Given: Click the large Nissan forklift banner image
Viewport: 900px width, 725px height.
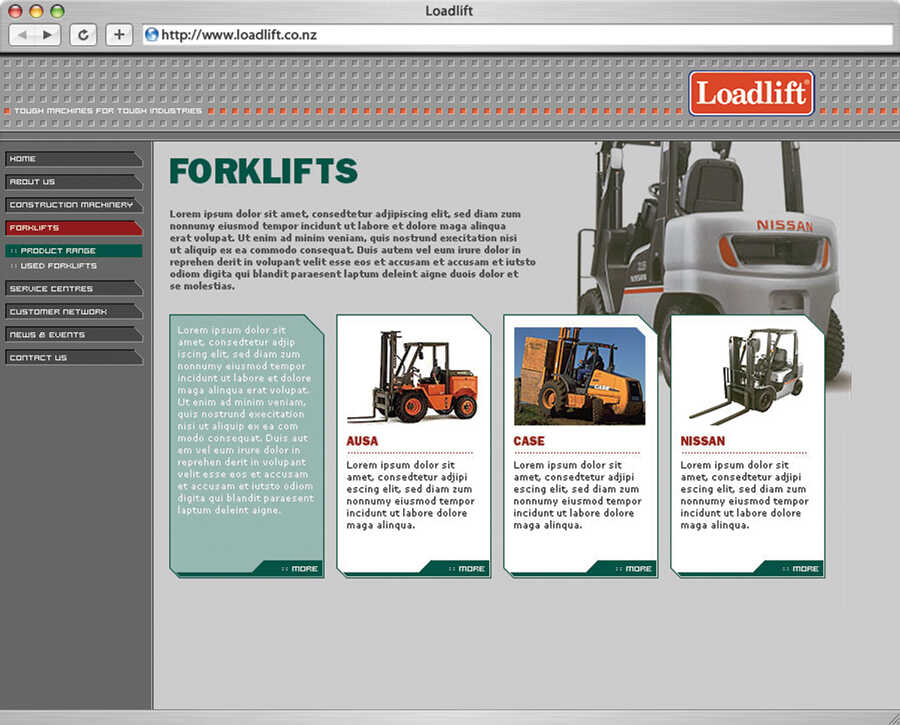Looking at the screenshot, I should coord(712,230).
